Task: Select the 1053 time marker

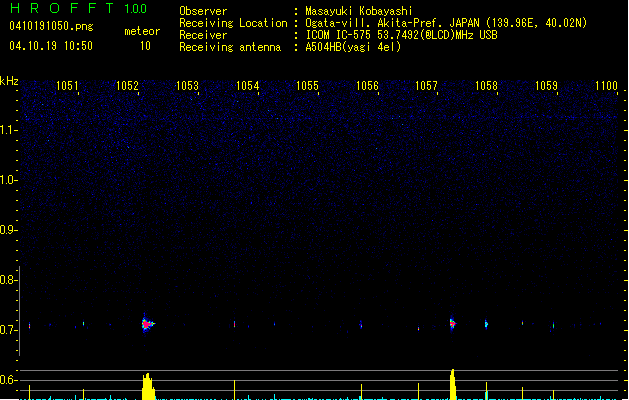Action: tap(187, 87)
